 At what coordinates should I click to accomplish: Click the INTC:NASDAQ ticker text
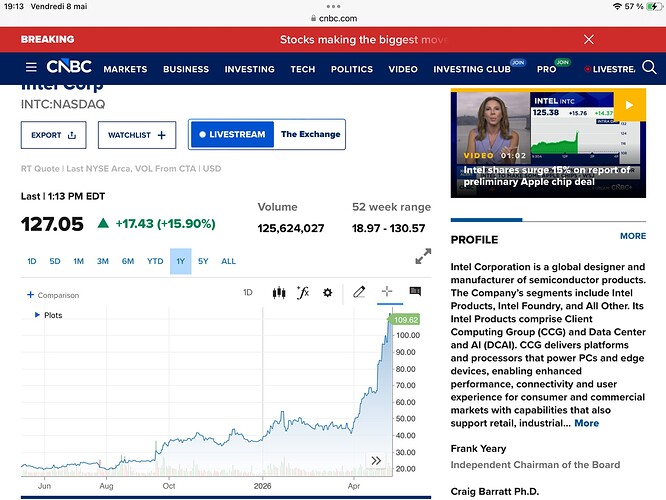pos(63,105)
